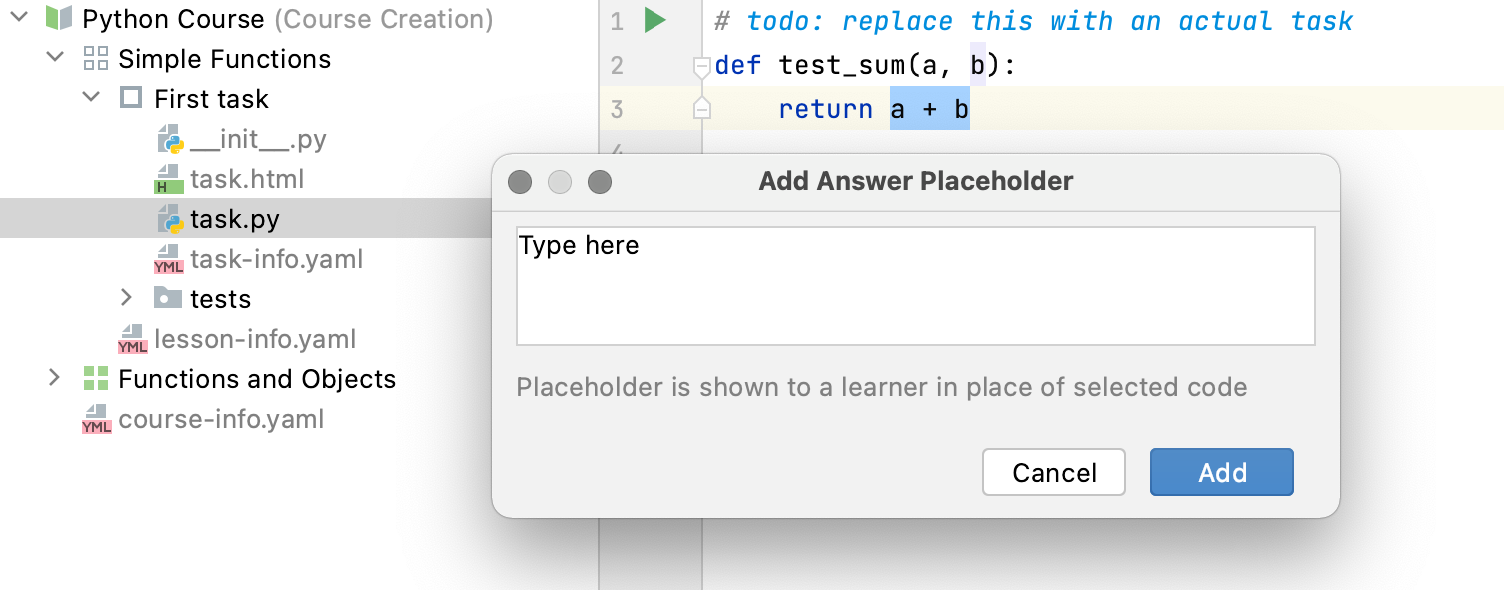Expand the Functions and Objects section
This screenshot has height=590, width=1504.
click(x=55, y=378)
